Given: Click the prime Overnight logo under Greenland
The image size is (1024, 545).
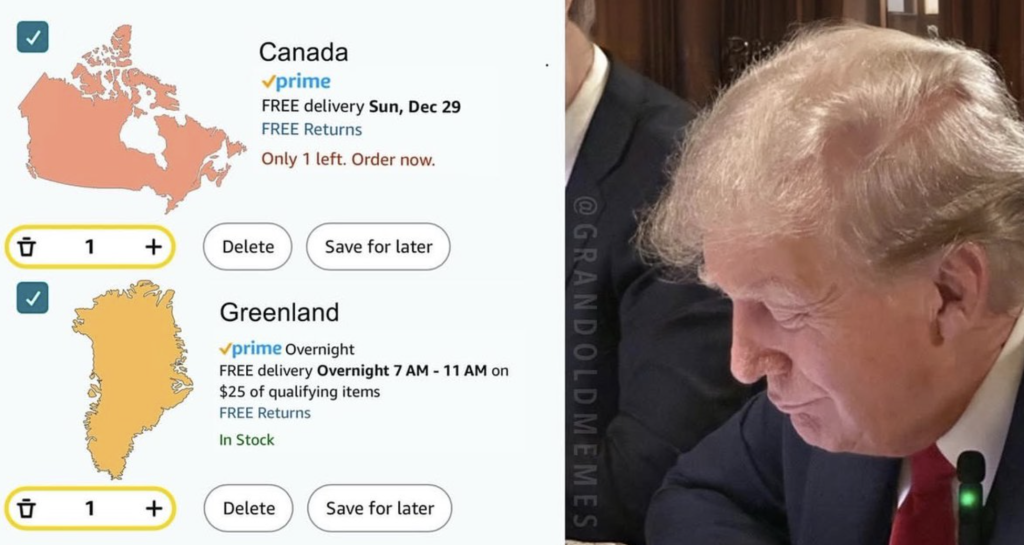Looking at the screenshot, I should click(287, 349).
